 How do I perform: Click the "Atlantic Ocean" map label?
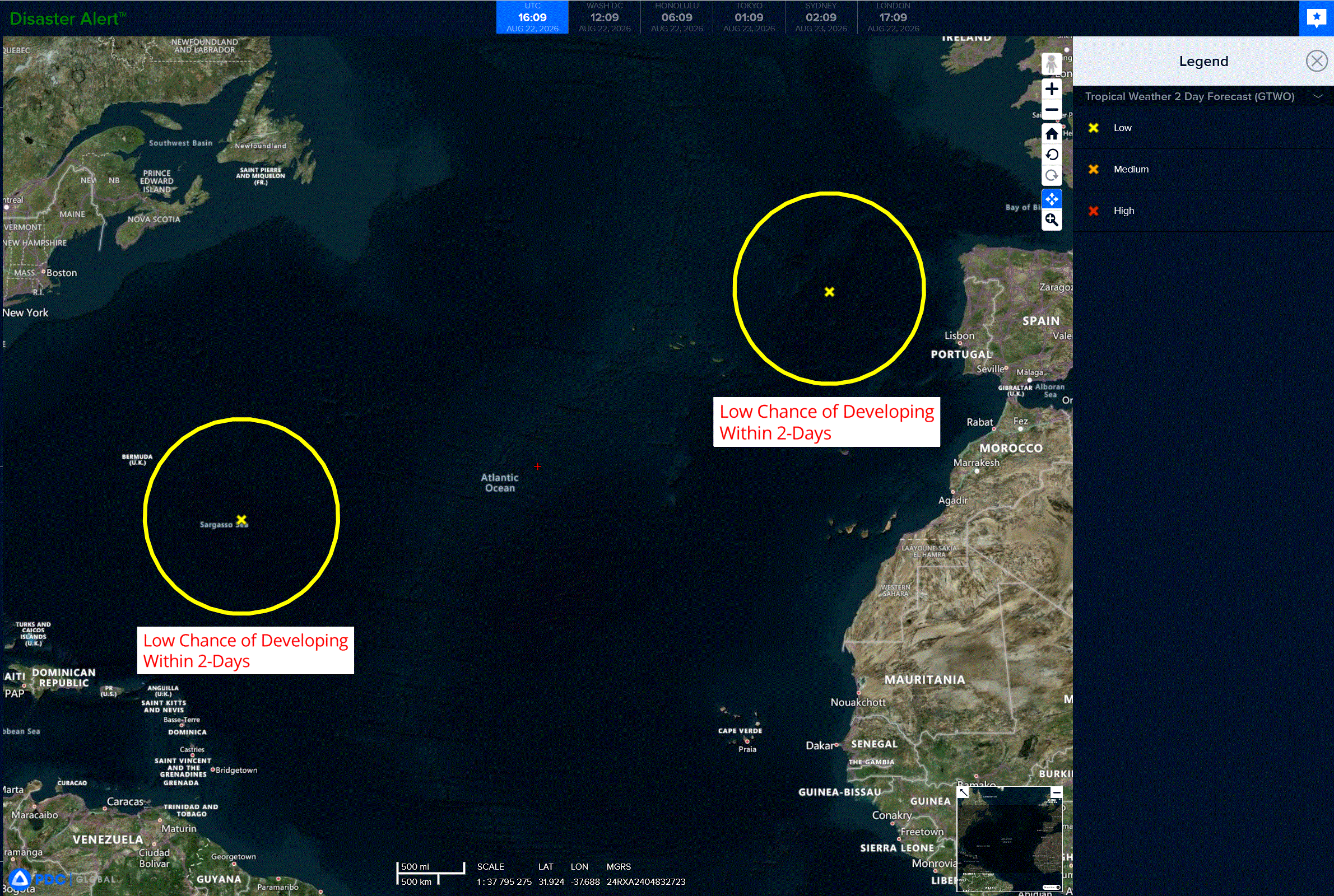[500, 483]
